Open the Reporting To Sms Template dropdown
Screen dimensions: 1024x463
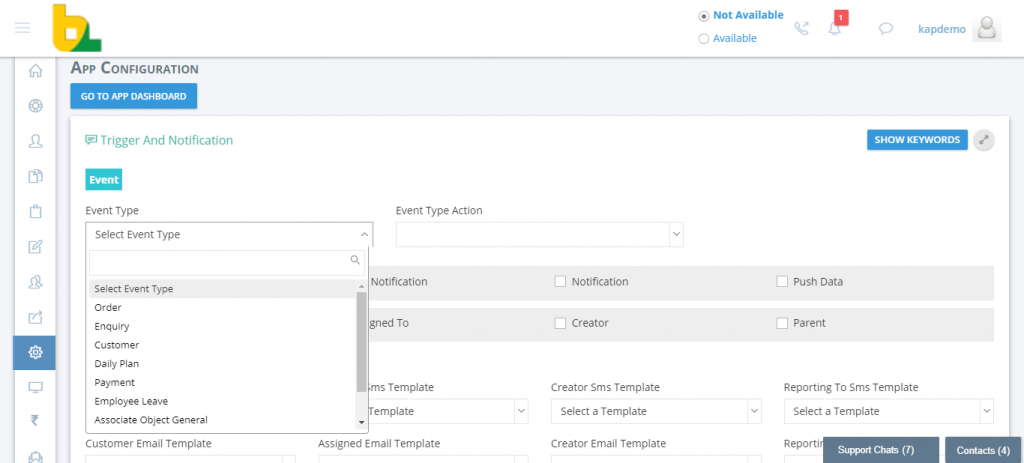(x=888, y=411)
